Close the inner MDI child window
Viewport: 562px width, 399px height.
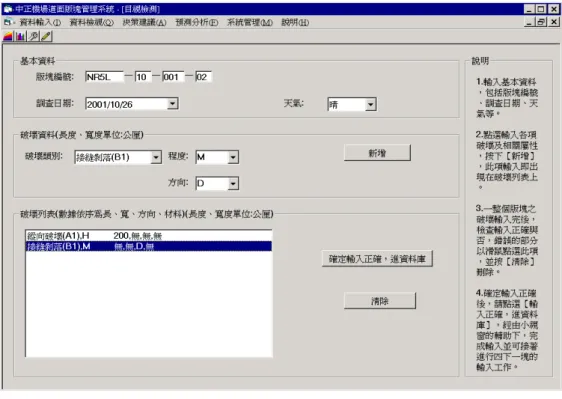coord(554,22)
